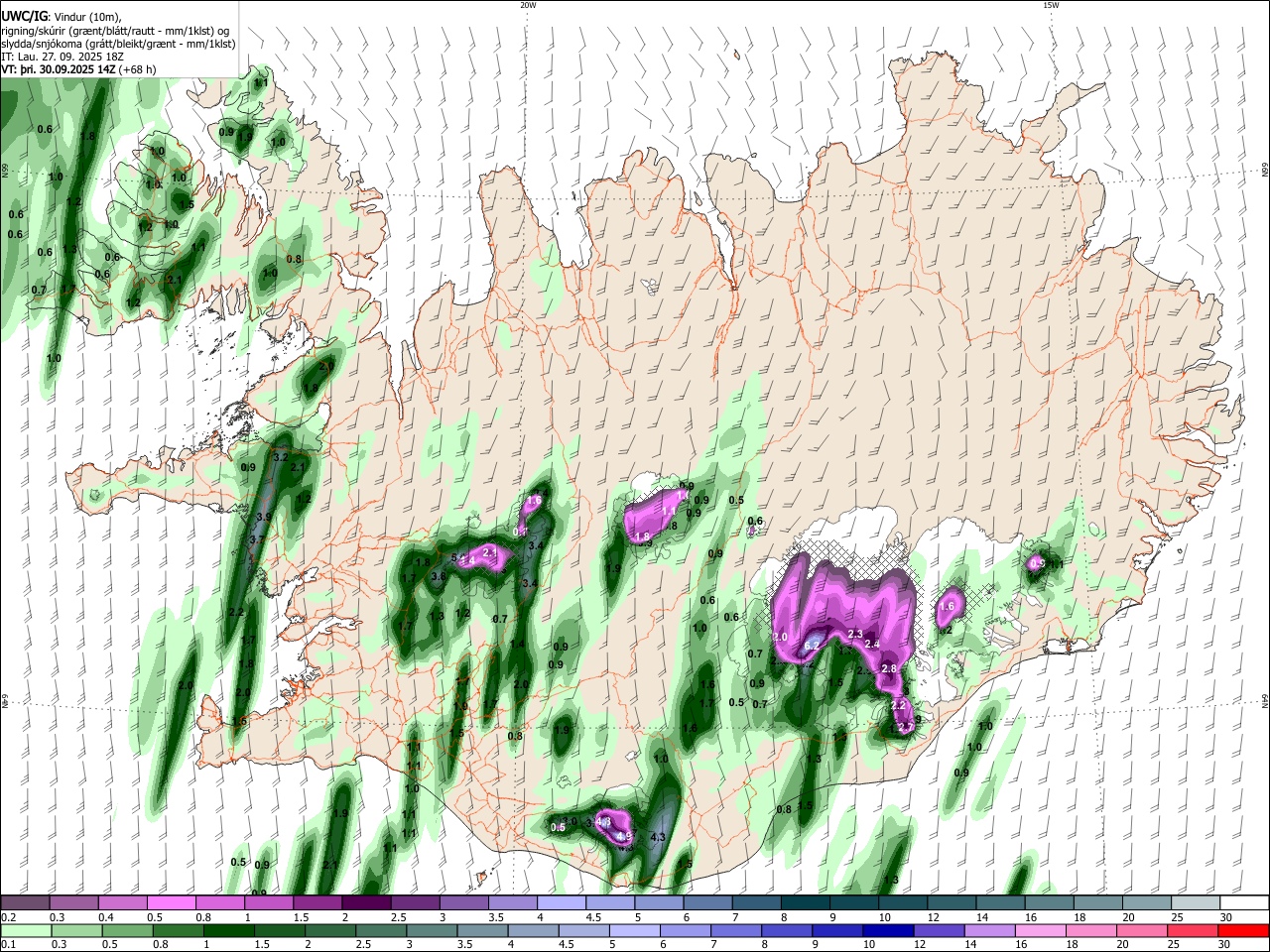Image resolution: width=1270 pixels, height=952 pixels.
Task: Click the light purple rain swatch between 14 and 16
Action: click(988, 930)
